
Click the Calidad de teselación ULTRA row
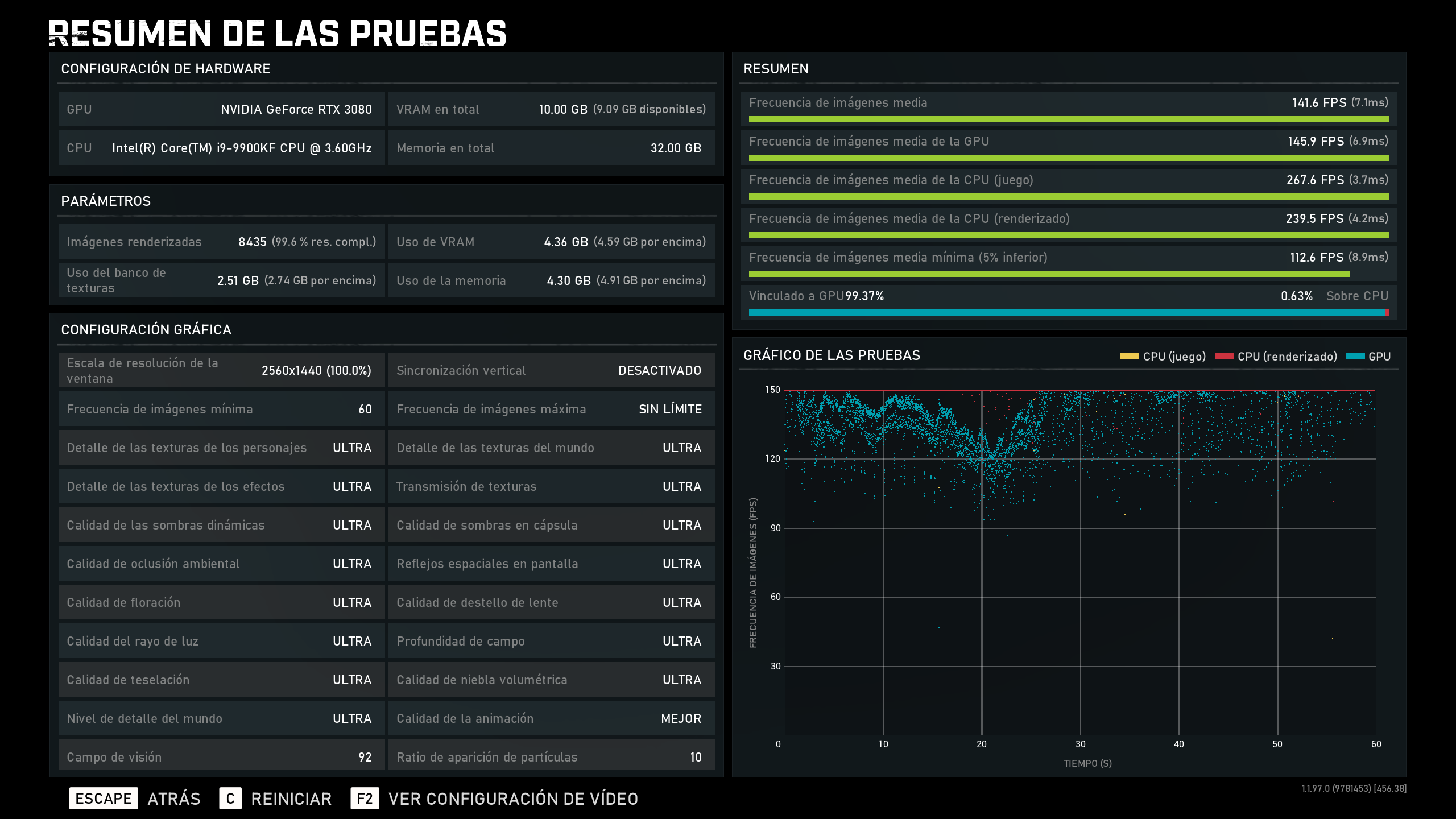221,680
